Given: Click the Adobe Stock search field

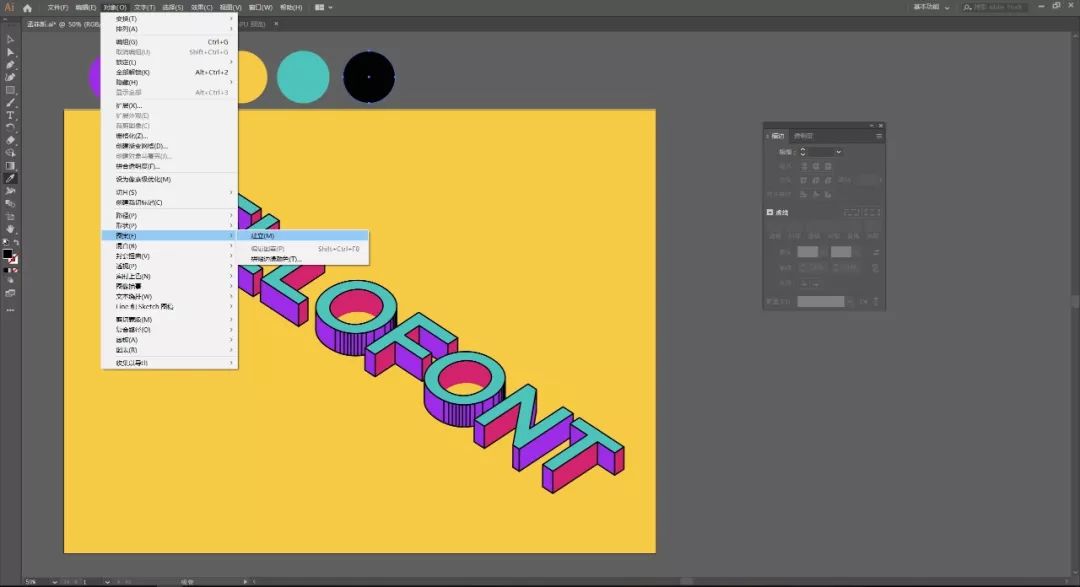Looking at the screenshot, I should [x=1015, y=7].
